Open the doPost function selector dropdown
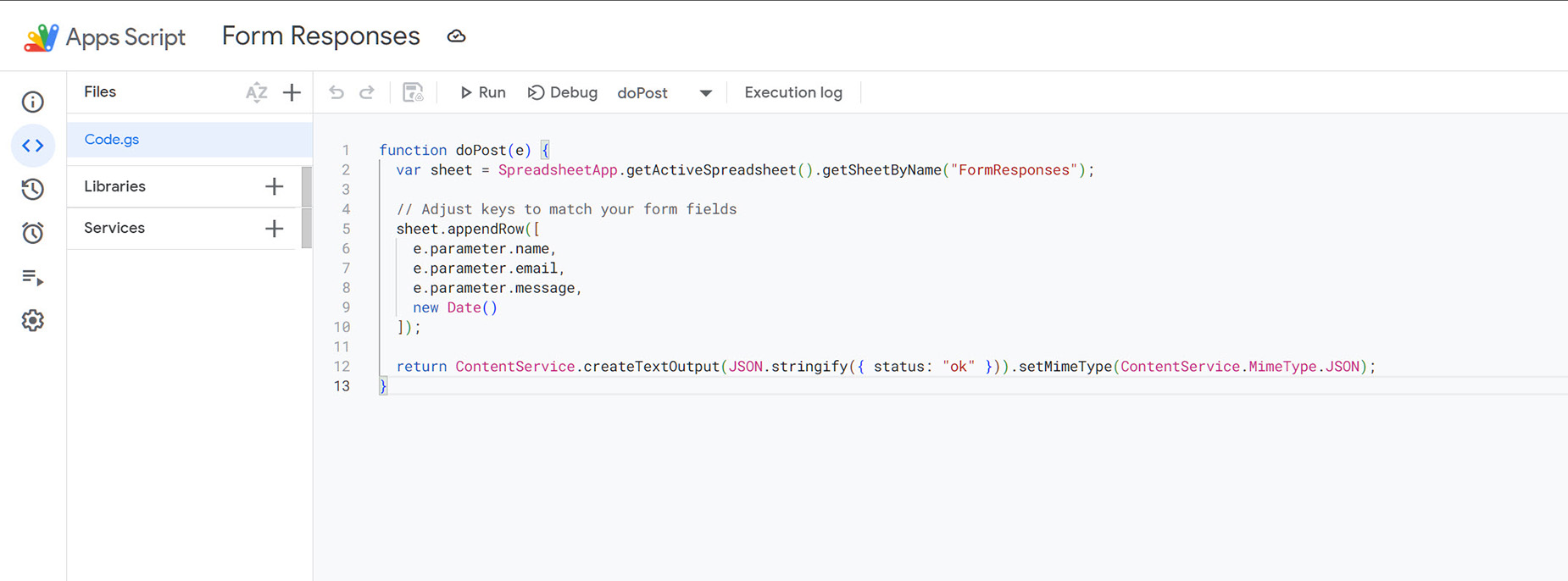Image resolution: width=1568 pixels, height=581 pixels. (664, 93)
